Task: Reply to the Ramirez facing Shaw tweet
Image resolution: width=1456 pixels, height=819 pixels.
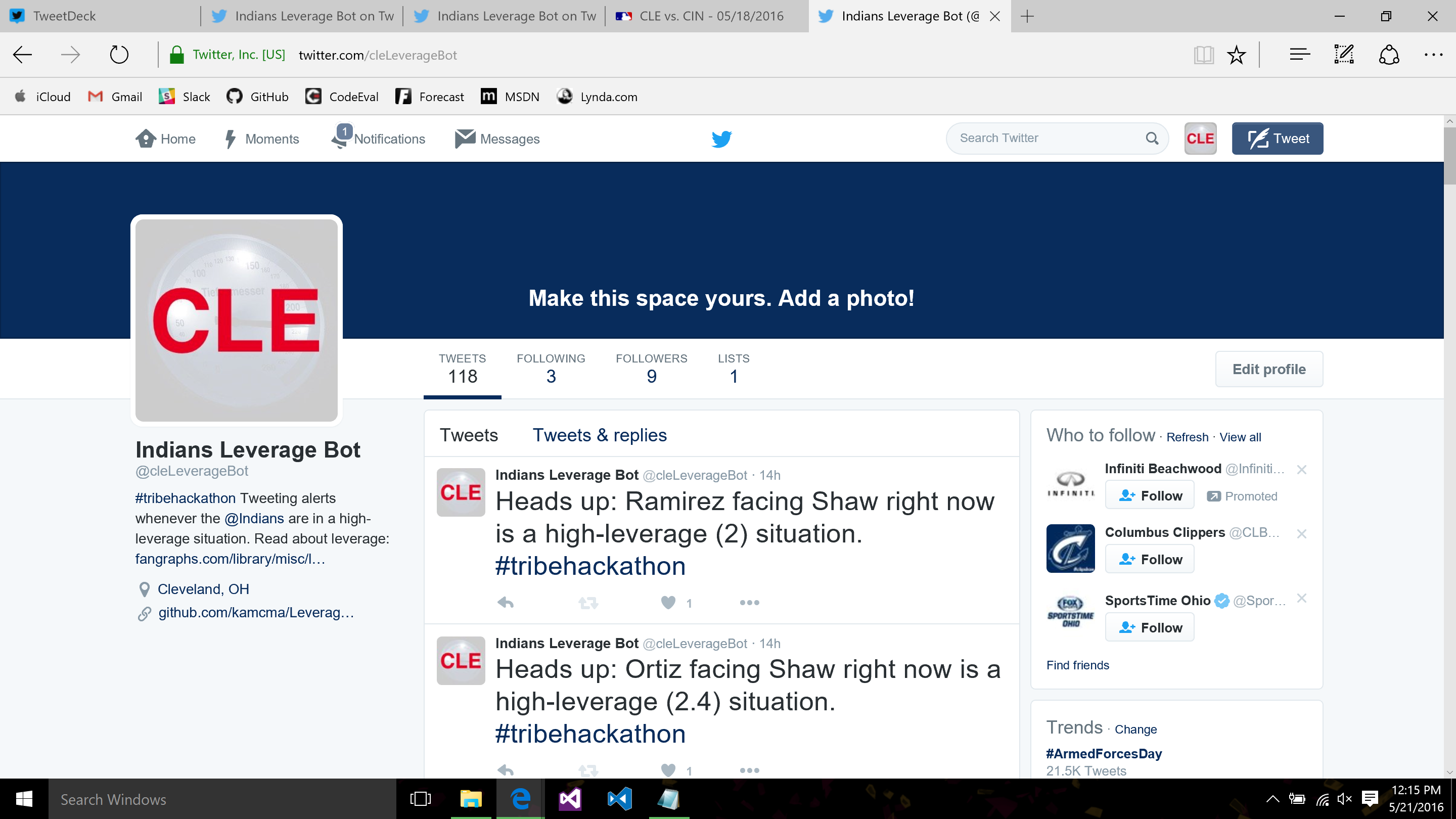Action: point(506,603)
